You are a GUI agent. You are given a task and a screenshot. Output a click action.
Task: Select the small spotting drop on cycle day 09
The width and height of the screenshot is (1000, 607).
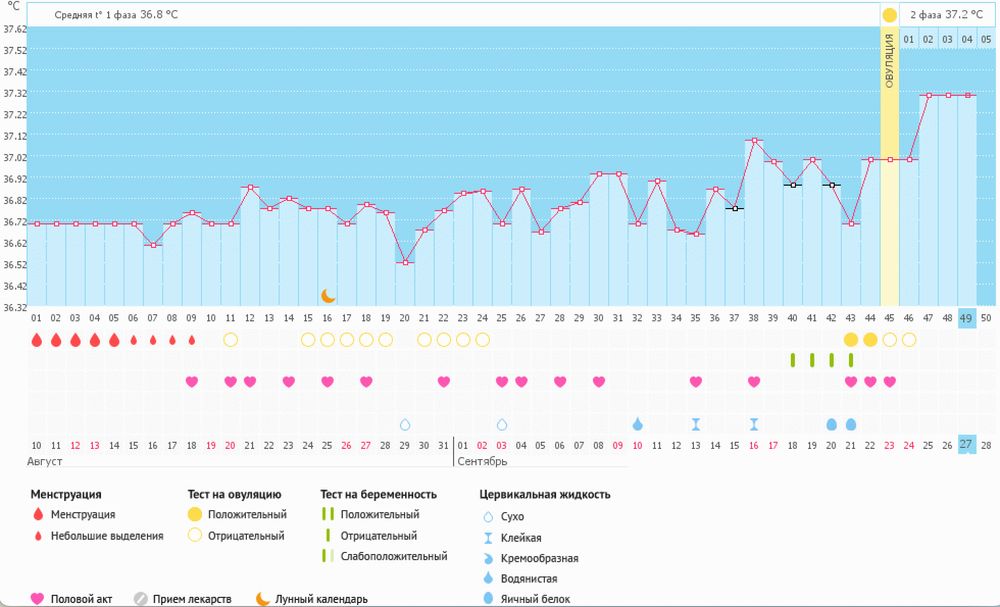click(x=191, y=340)
